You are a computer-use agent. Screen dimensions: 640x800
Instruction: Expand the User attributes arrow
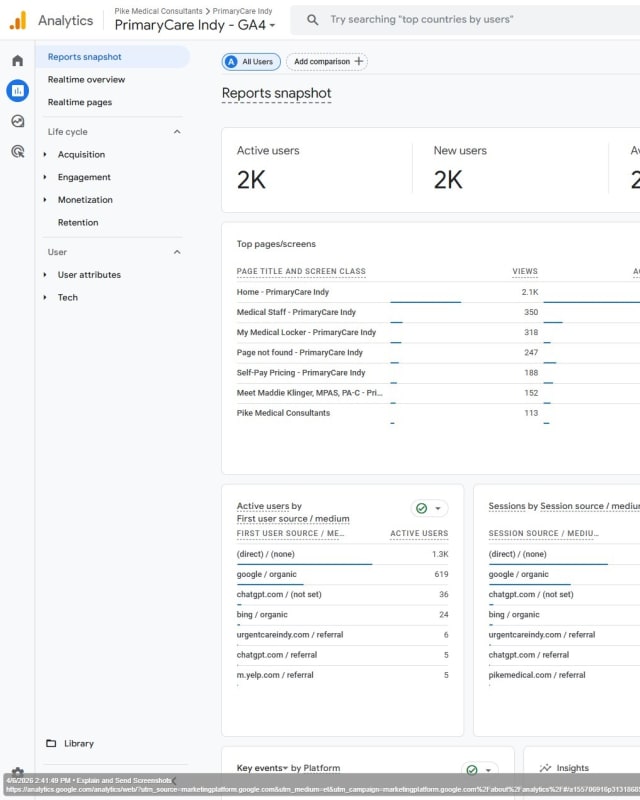coord(45,274)
